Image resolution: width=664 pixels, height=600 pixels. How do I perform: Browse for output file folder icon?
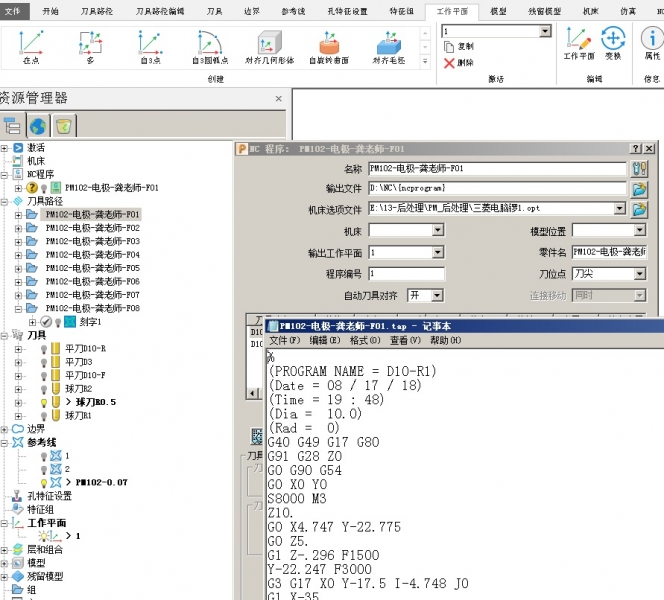pos(639,189)
